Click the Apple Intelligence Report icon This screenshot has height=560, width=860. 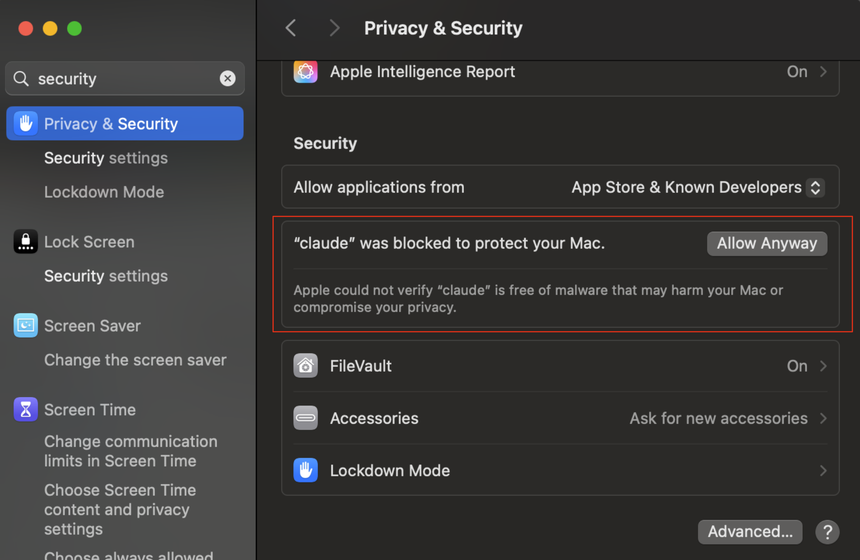click(x=305, y=72)
